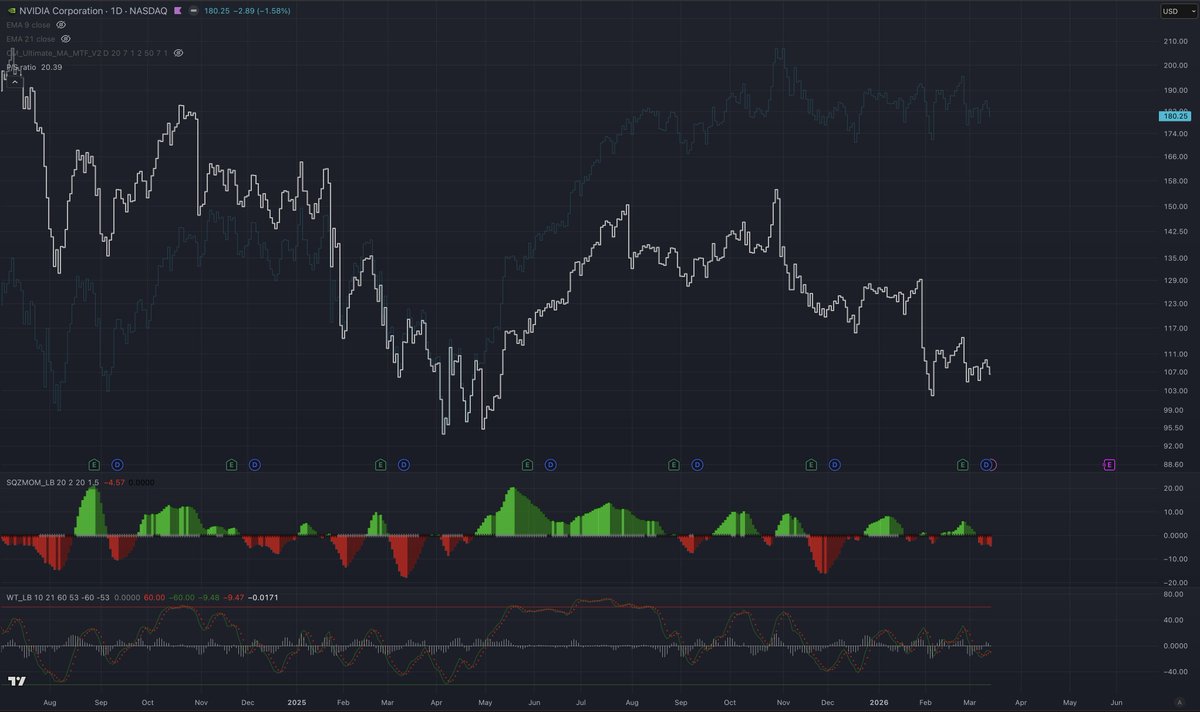Click the 200.00 price axis label

pyautogui.click(x=1174, y=66)
